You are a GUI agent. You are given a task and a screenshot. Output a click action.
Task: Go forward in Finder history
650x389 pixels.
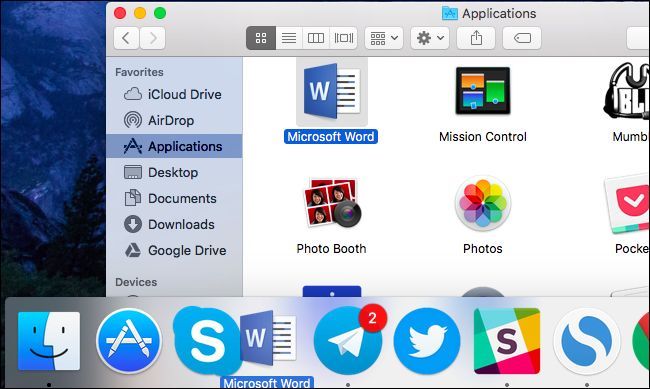153,38
